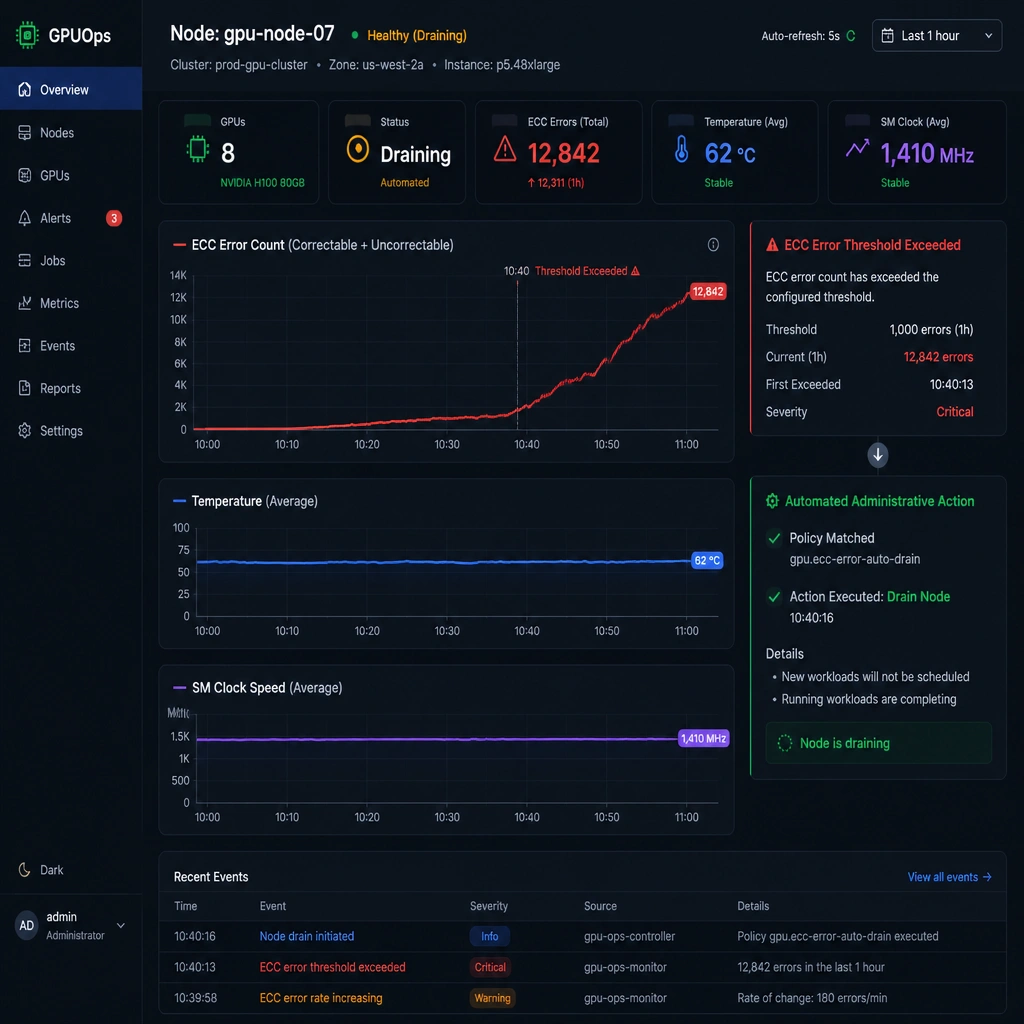Click the GPUOps chip logo icon

pos(27,35)
